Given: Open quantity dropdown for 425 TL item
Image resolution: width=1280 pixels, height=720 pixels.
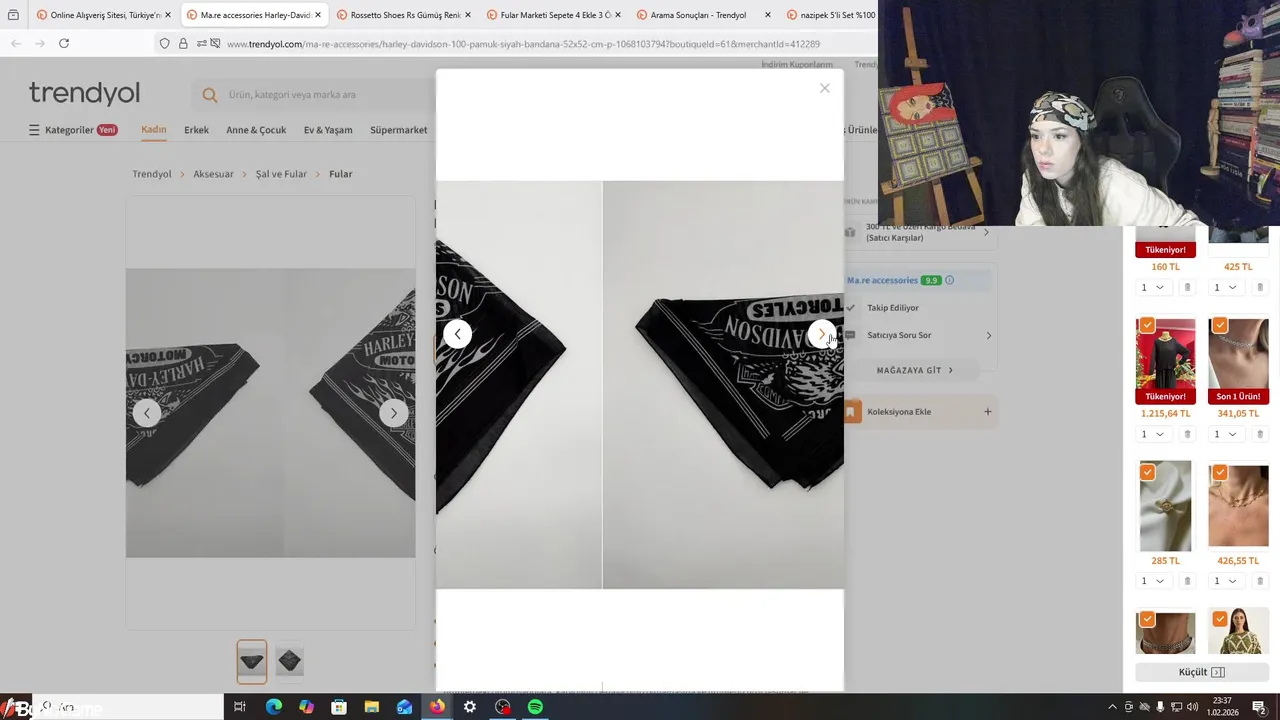Looking at the screenshot, I should tap(1226, 288).
